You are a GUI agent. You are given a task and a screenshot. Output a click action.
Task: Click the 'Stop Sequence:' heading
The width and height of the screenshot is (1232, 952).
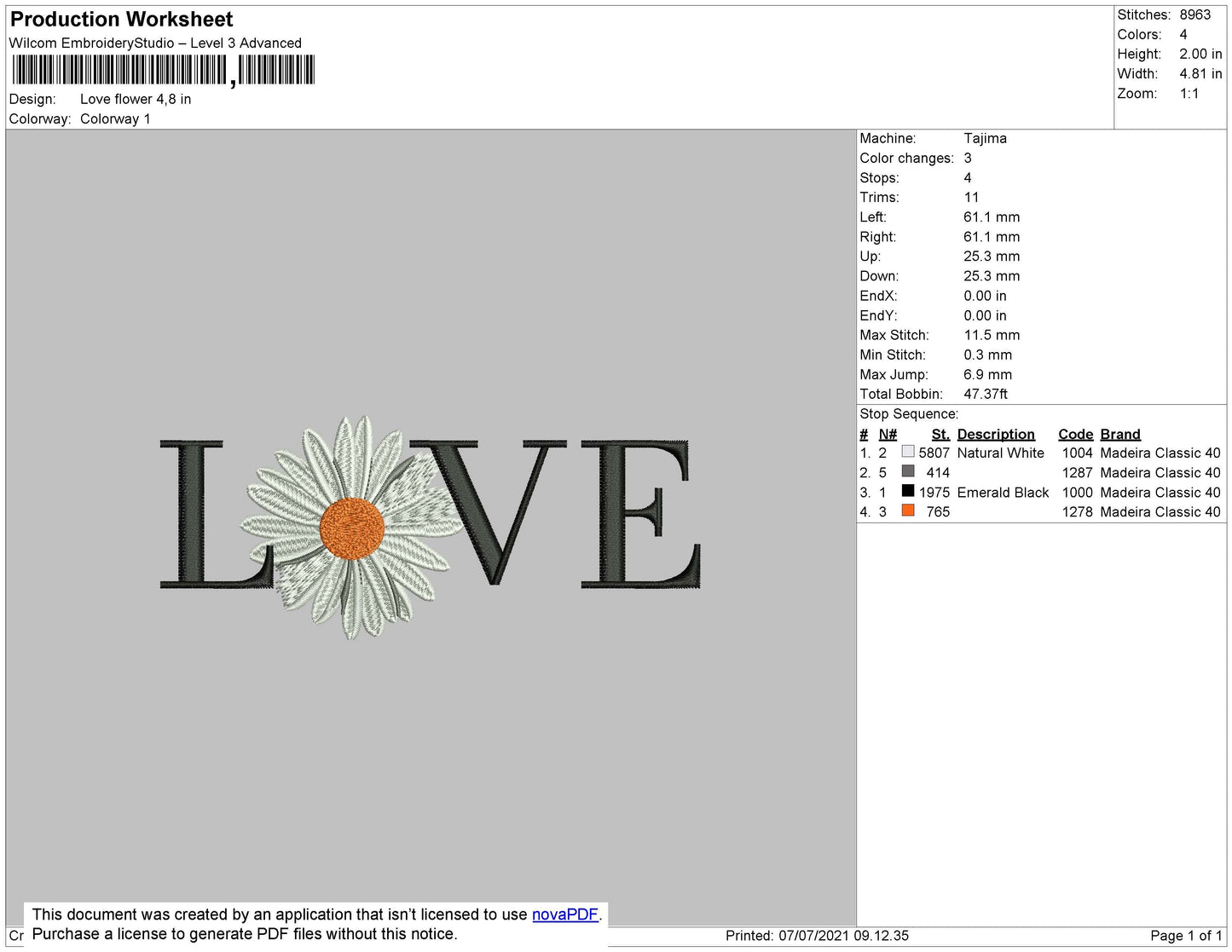909,414
